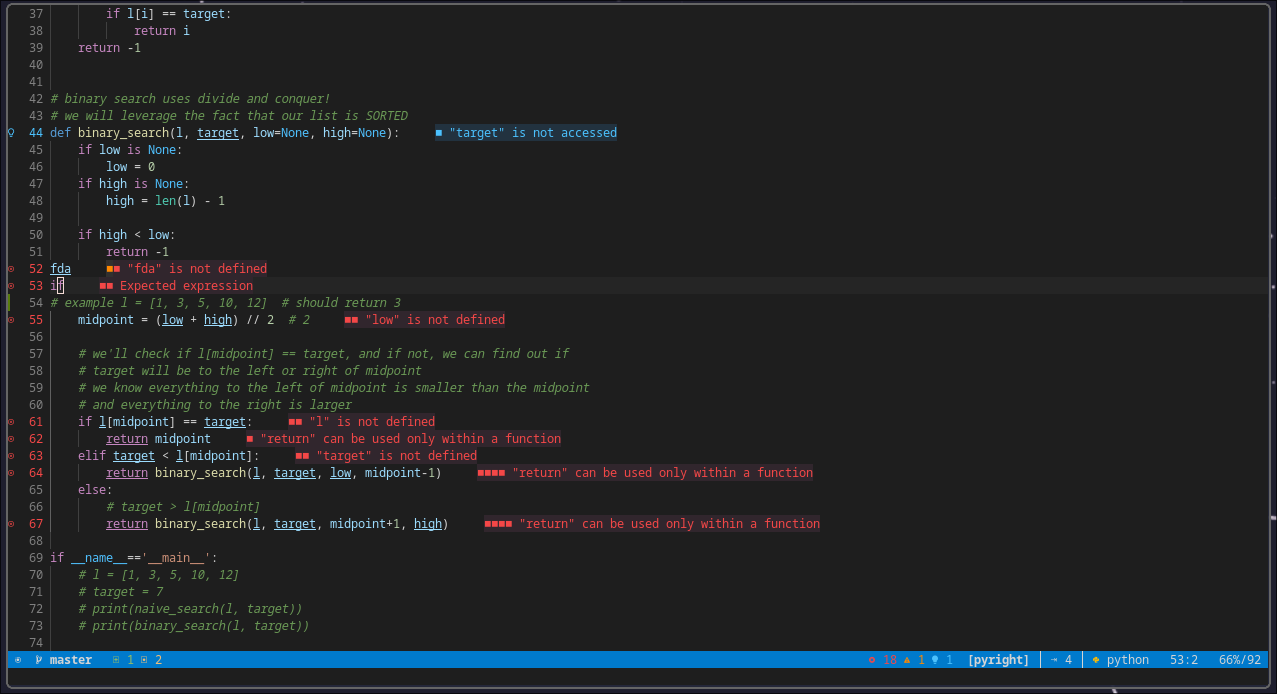The image size is (1277, 694).
Task: Click the git added-lines icon showing 1
Action: (x=116, y=660)
